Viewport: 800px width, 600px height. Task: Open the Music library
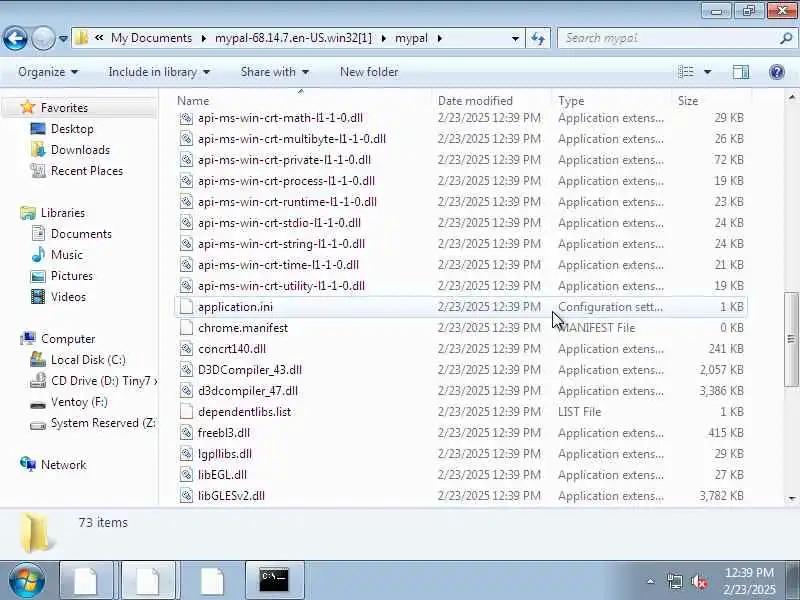pos(66,255)
